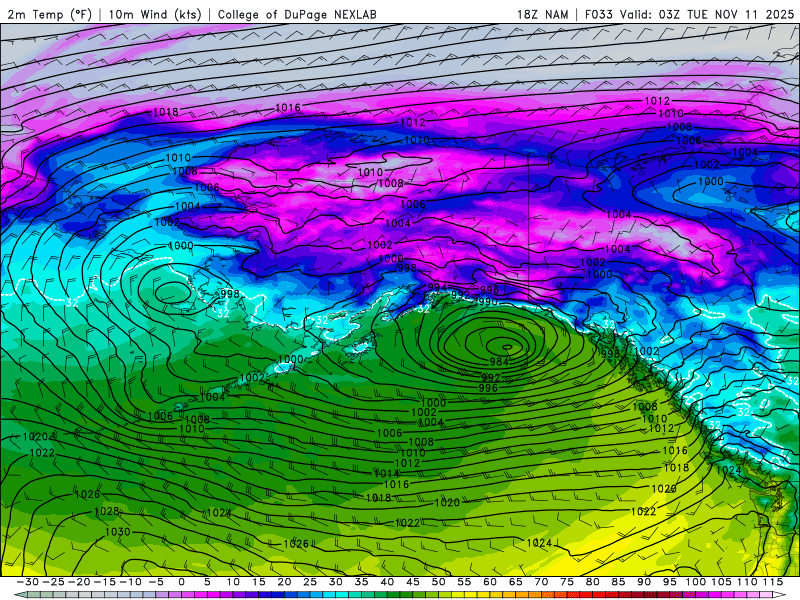Select -20 on the temperature color scale
800x600 pixels.
(x=79, y=582)
